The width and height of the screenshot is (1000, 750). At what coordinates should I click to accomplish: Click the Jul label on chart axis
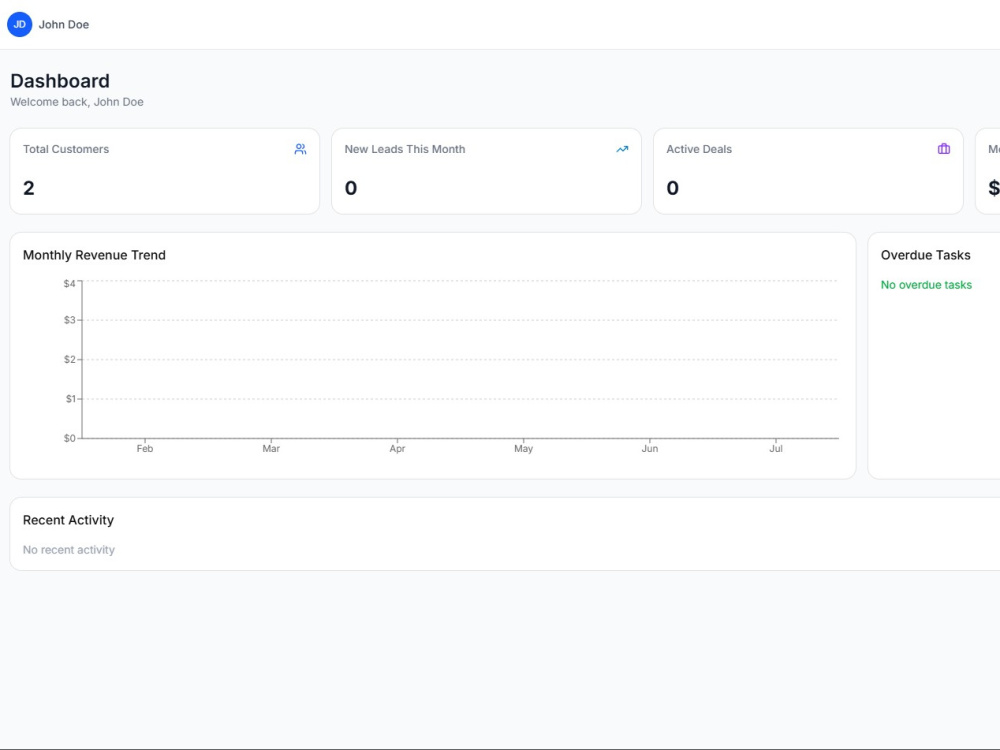pyautogui.click(x=776, y=449)
